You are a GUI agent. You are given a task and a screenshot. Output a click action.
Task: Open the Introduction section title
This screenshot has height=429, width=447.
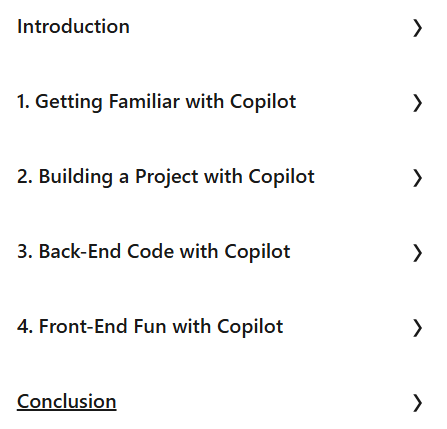click(x=73, y=26)
